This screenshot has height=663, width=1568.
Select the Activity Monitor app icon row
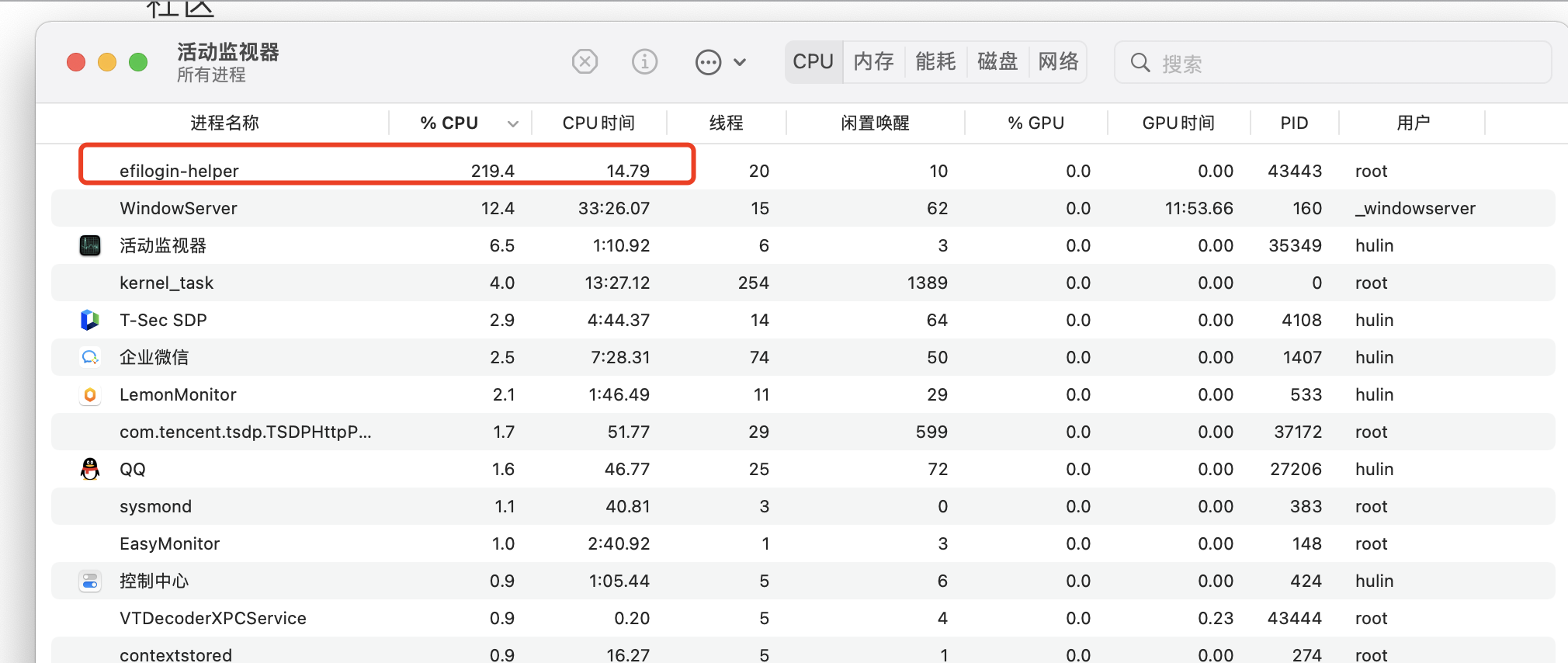point(90,246)
